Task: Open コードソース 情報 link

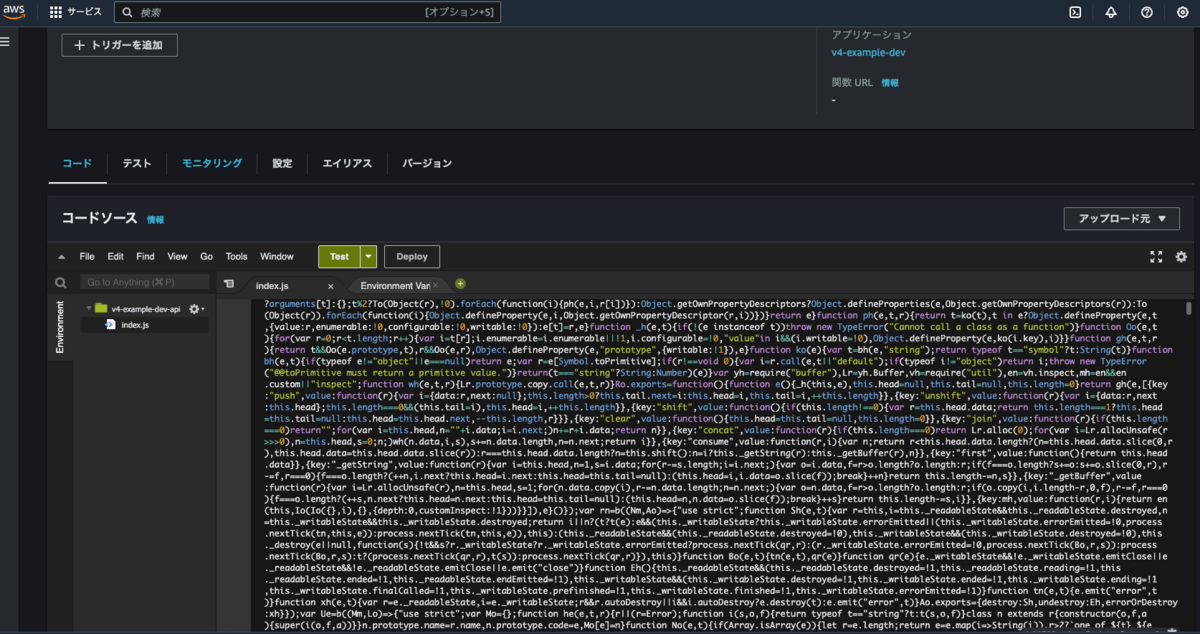Action: (156, 219)
